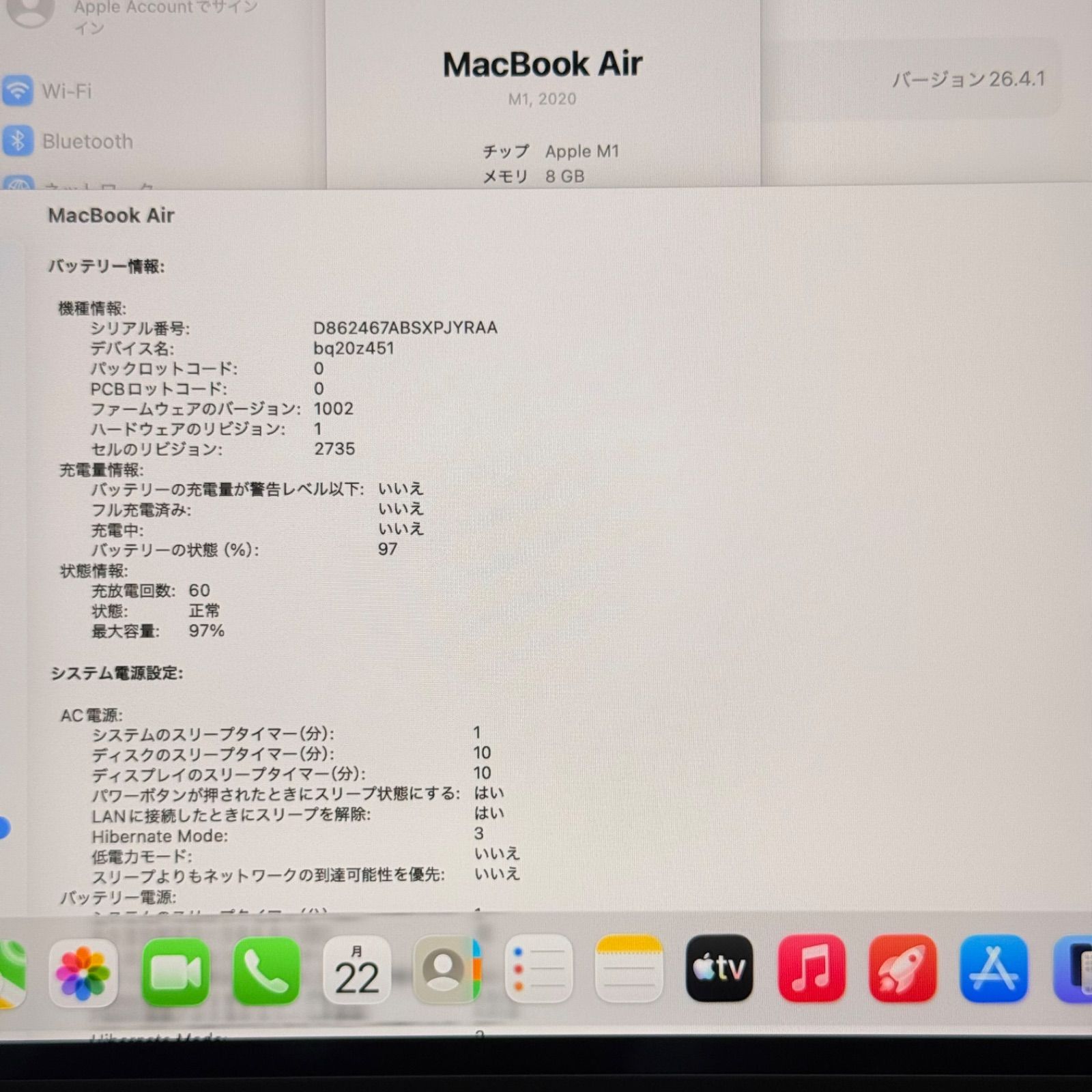Click the wake on LAN row (LANに接続したときにスリープを解除)

298,814
